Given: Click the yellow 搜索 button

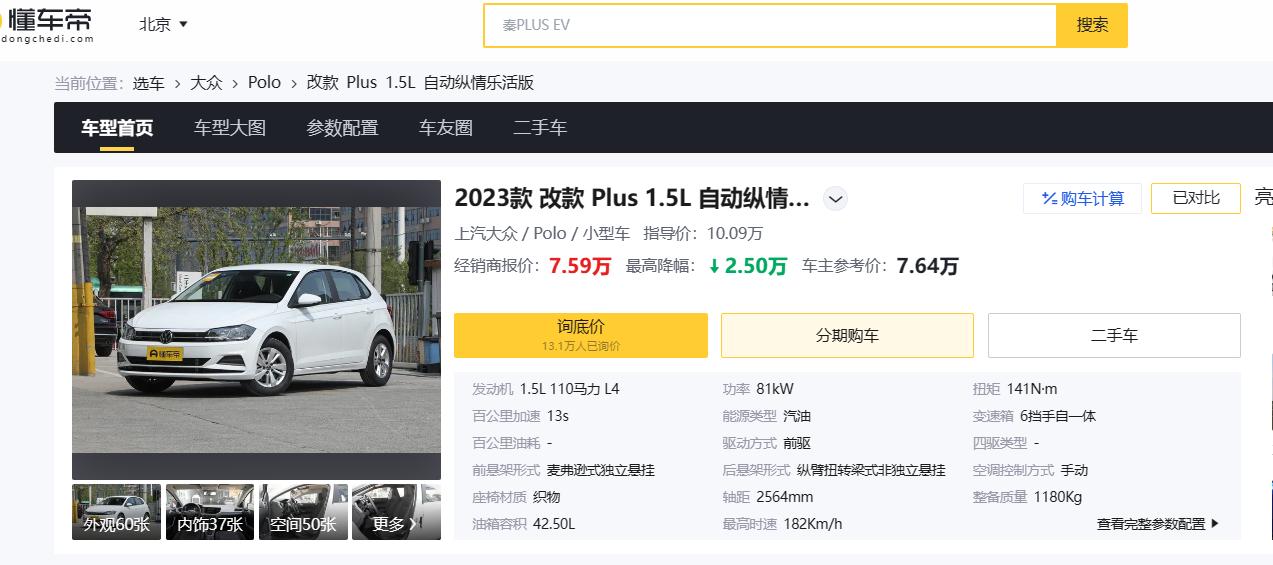Looking at the screenshot, I should tap(1092, 25).
